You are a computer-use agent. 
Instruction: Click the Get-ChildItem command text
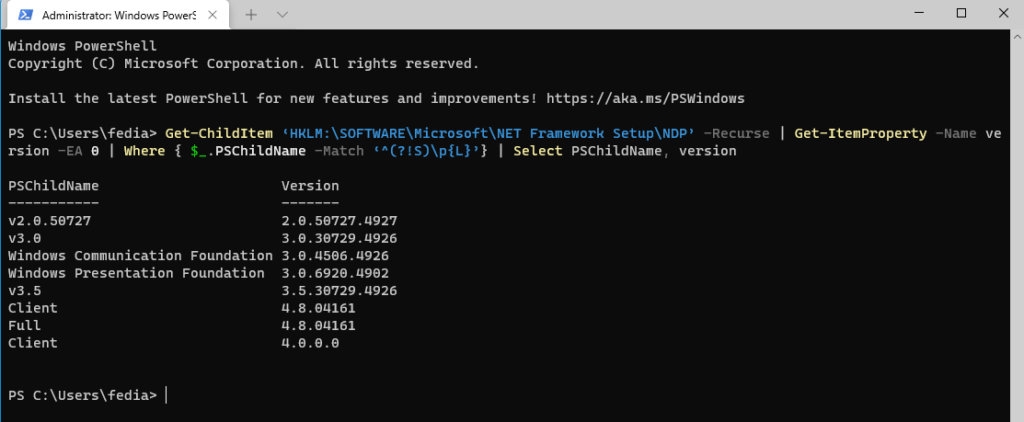click(219, 133)
